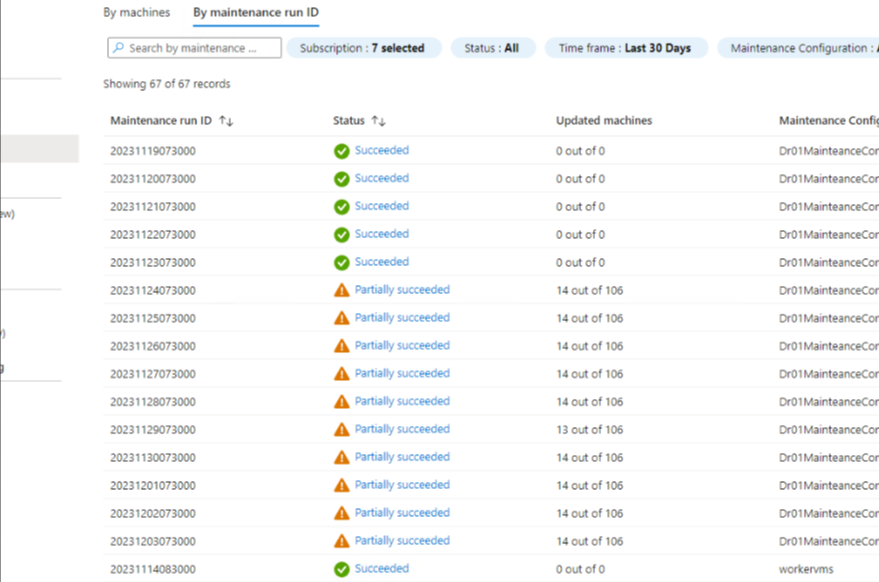Click warning icon for run 20231124073000

341,290
